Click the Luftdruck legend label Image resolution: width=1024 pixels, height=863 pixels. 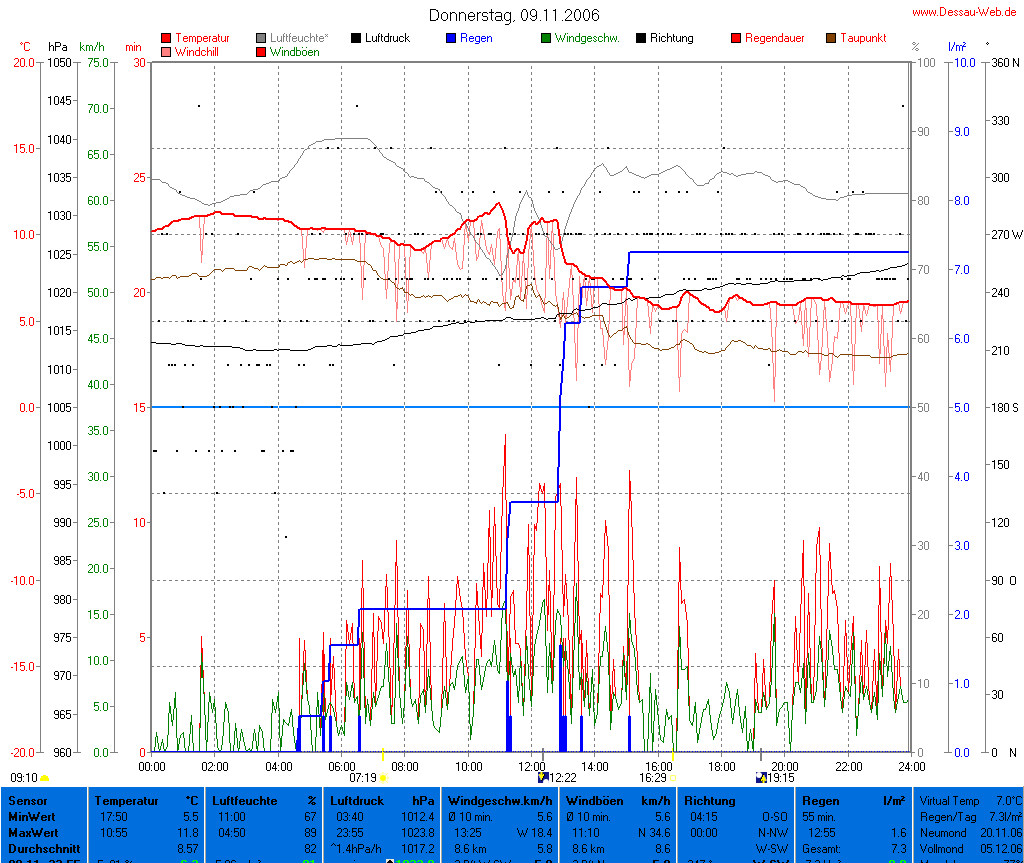tap(387, 38)
